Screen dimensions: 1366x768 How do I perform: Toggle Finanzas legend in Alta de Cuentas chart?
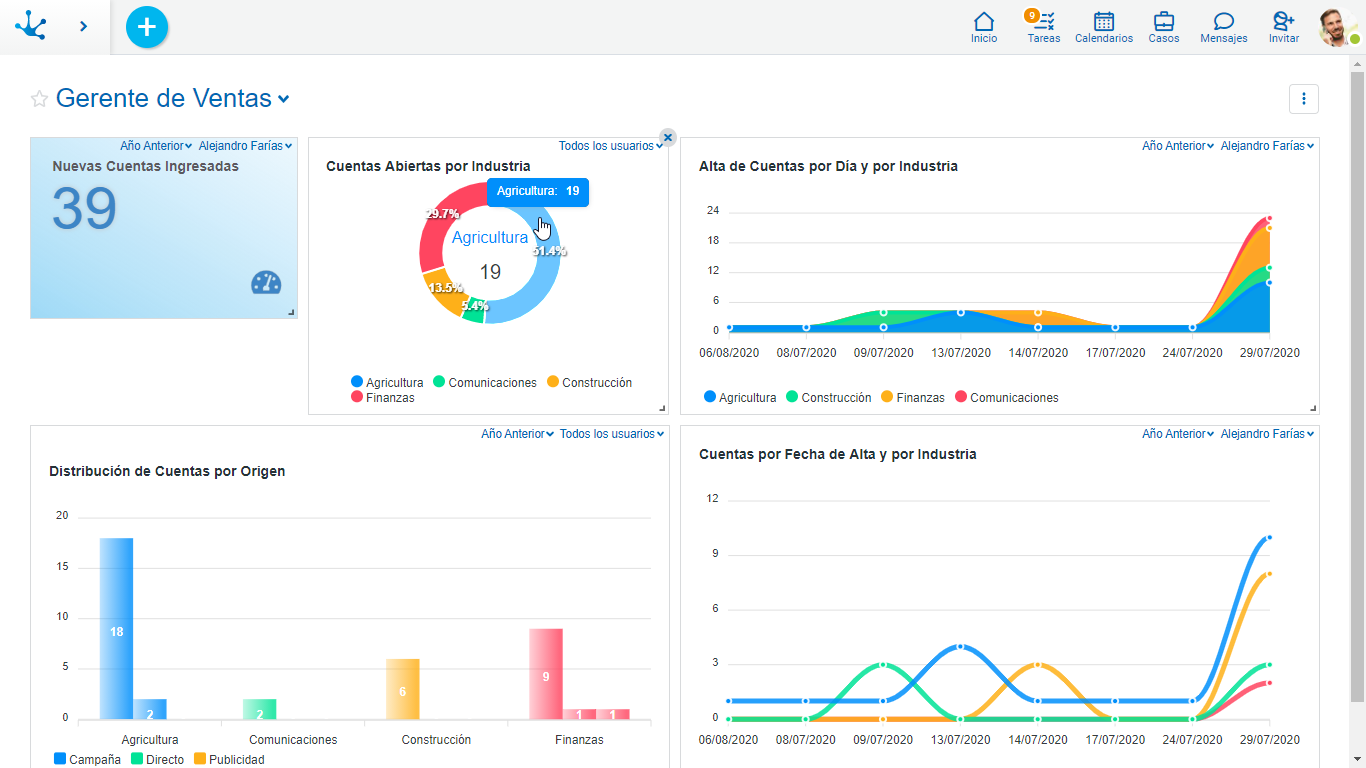913,398
